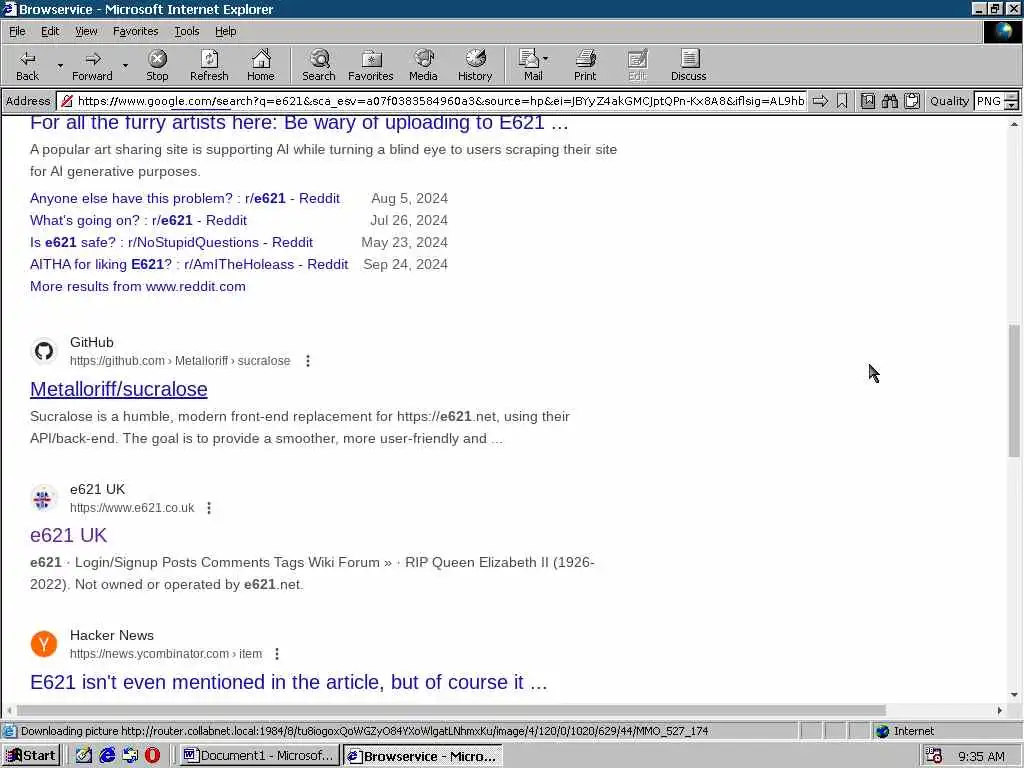Open 'AITHA for liking E621?' Reddit link

click(189, 264)
